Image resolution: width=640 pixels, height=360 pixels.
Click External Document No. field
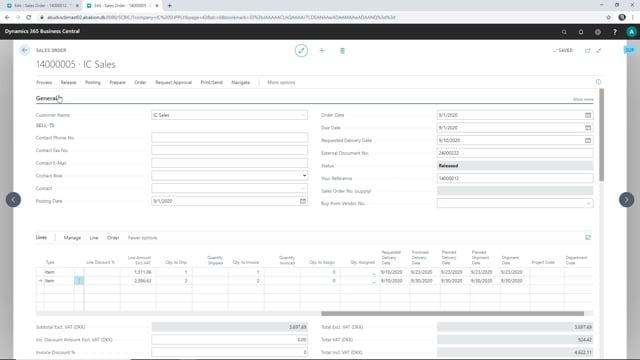(x=515, y=153)
